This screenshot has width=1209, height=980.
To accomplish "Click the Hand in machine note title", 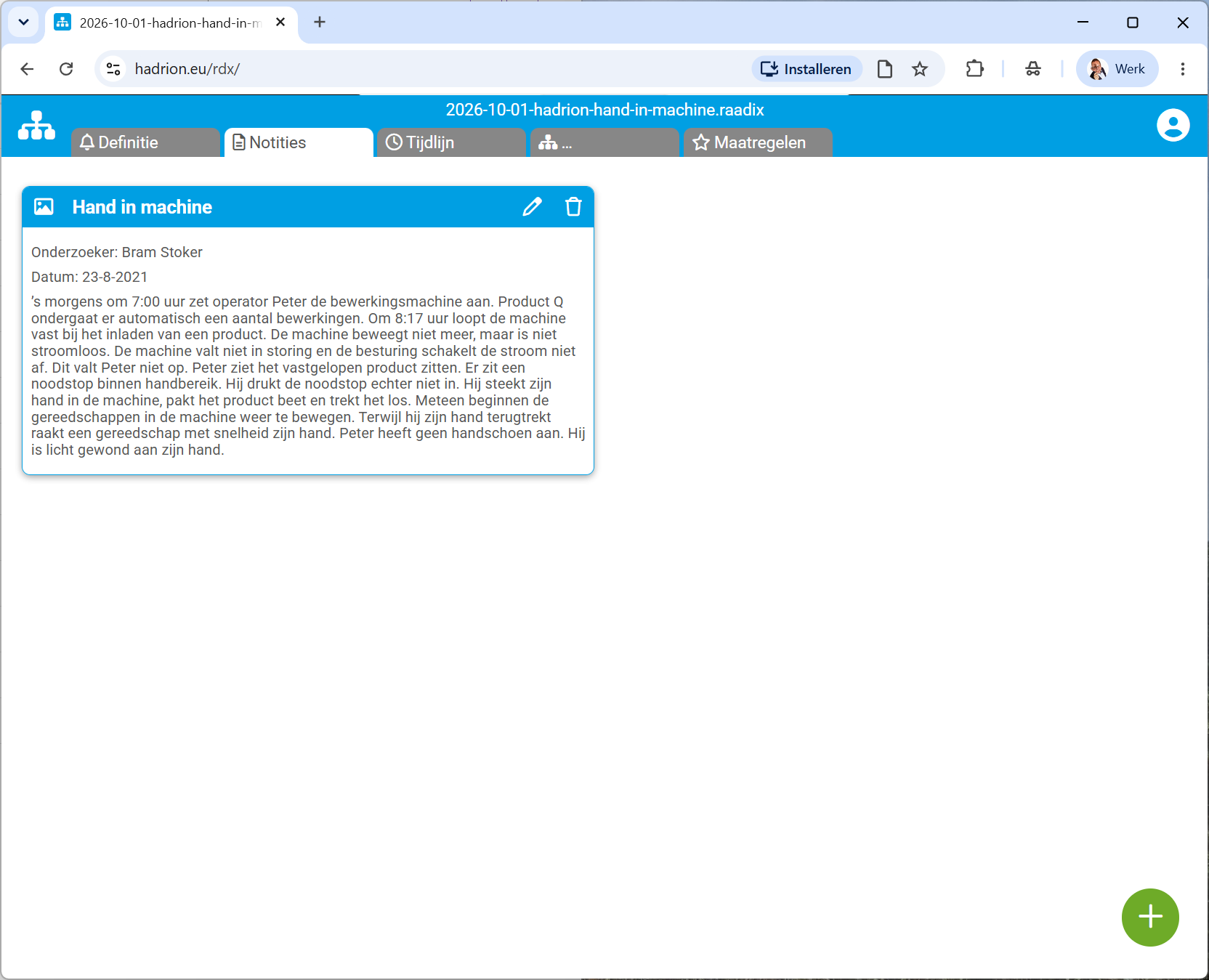I will tap(142, 207).
